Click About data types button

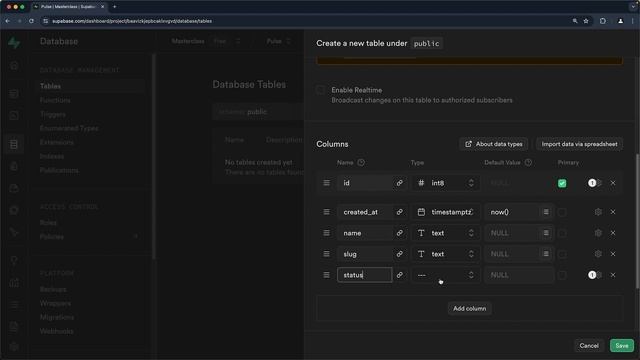(493, 144)
